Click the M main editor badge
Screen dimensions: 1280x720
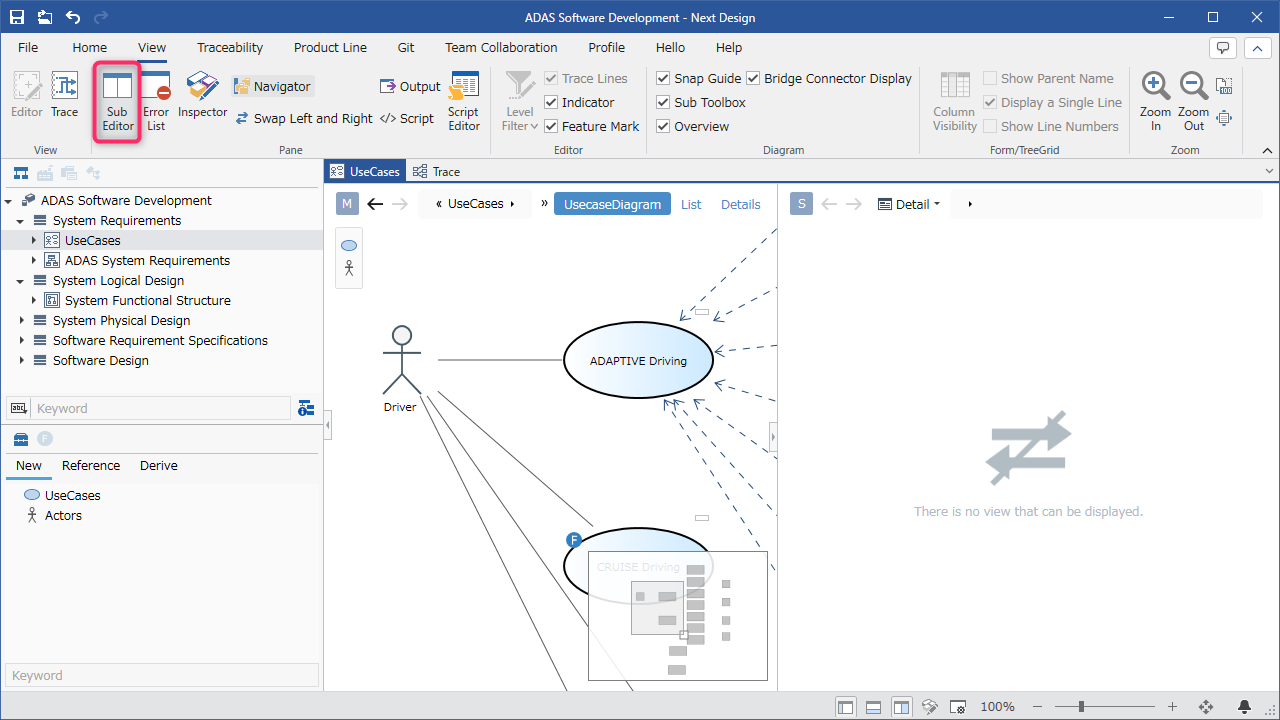click(347, 204)
